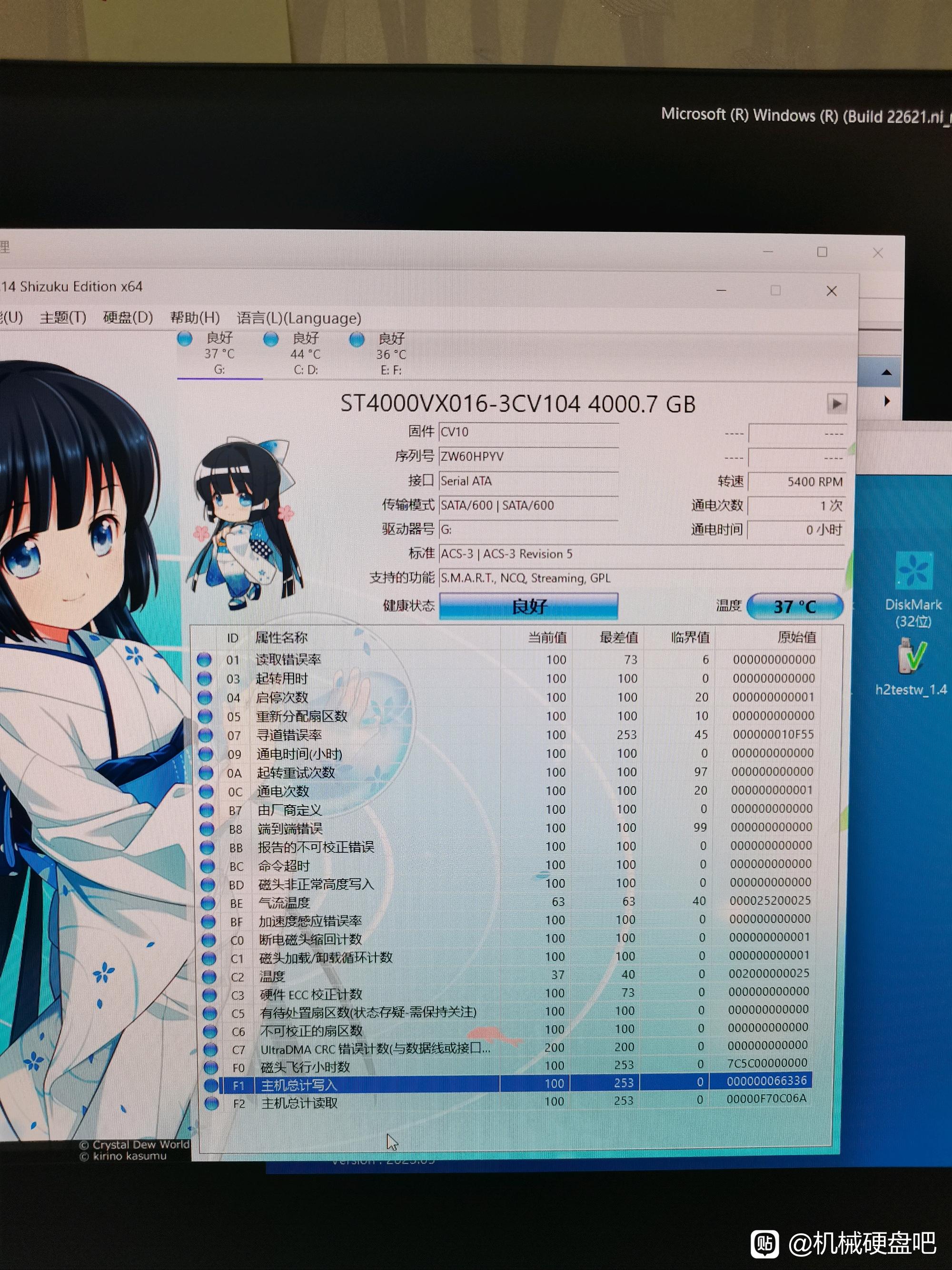
Task: Click the status orb for F2 主机总计读取
Action: tap(211, 1103)
